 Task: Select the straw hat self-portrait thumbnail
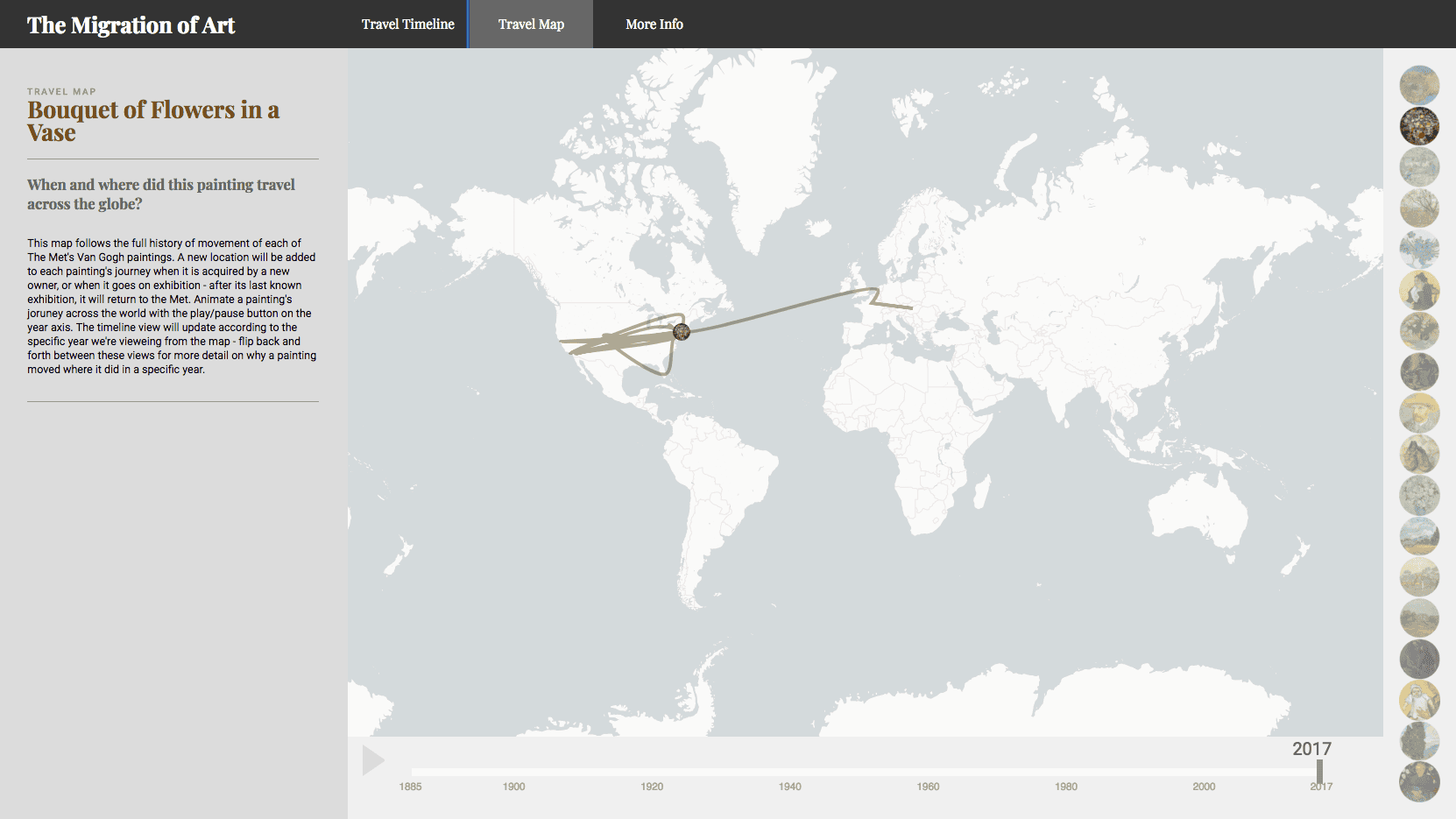[1419, 413]
